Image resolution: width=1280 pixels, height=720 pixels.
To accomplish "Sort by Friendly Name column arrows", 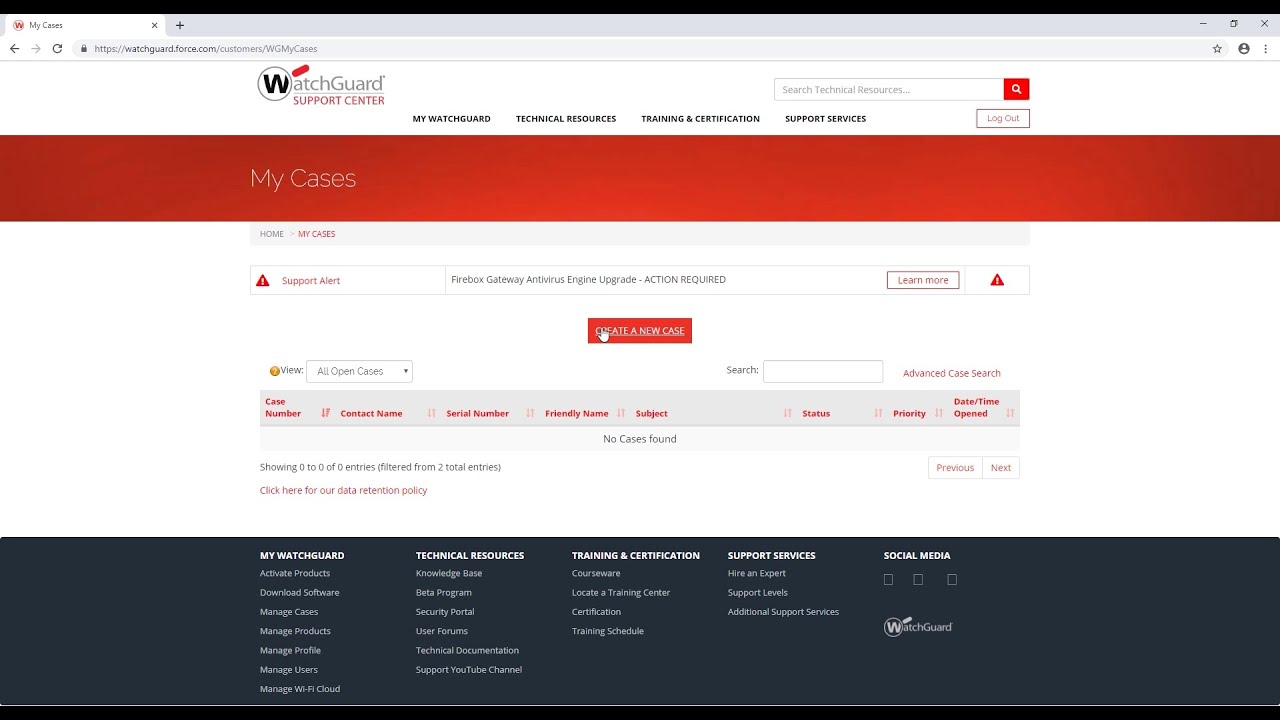I will click(621, 413).
